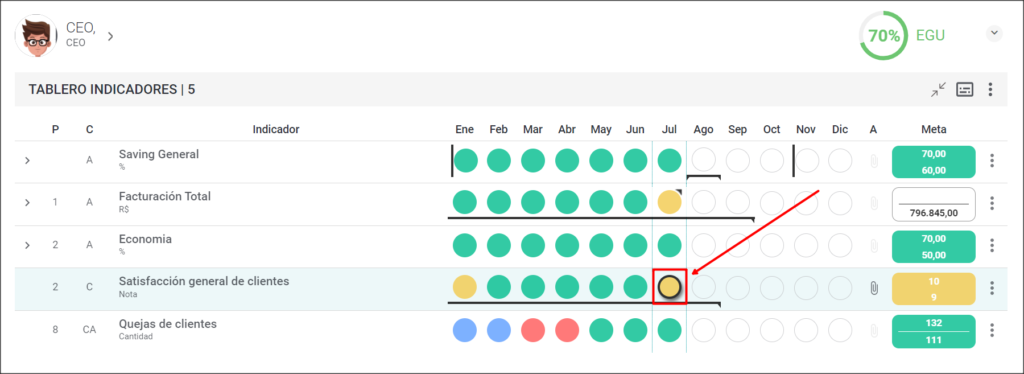Open attachment clip for Satisfacción general de clientes

[x=874, y=288]
